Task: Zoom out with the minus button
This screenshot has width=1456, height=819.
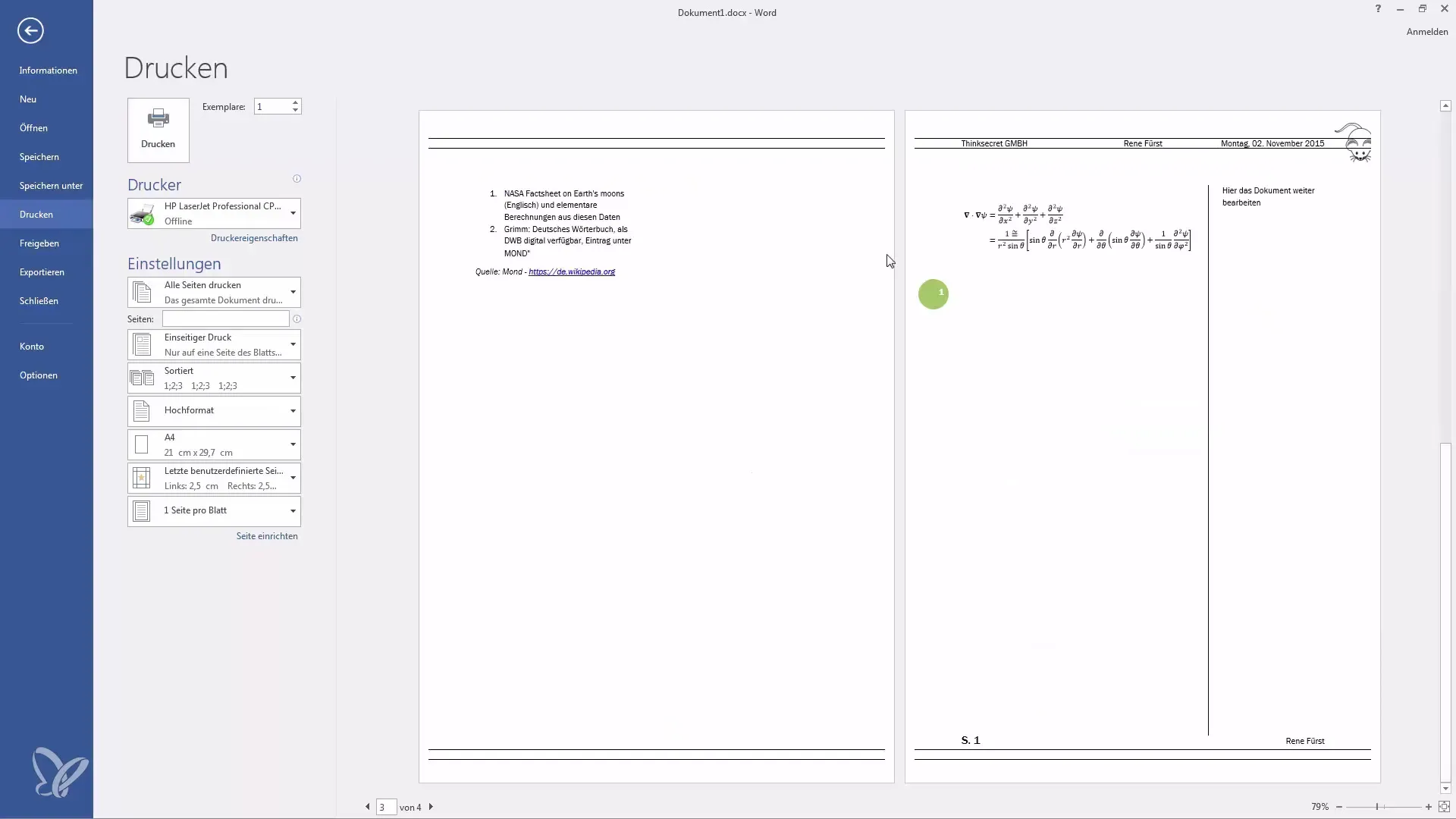Action: click(x=1339, y=807)
